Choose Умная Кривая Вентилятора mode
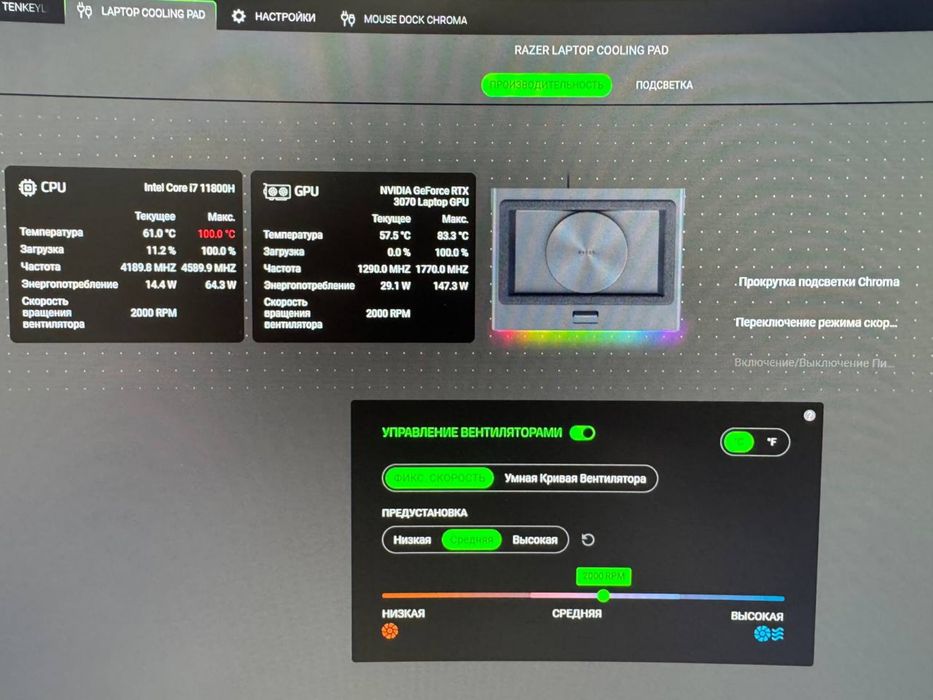Screen dimensions: 933x700 [575, 479]
